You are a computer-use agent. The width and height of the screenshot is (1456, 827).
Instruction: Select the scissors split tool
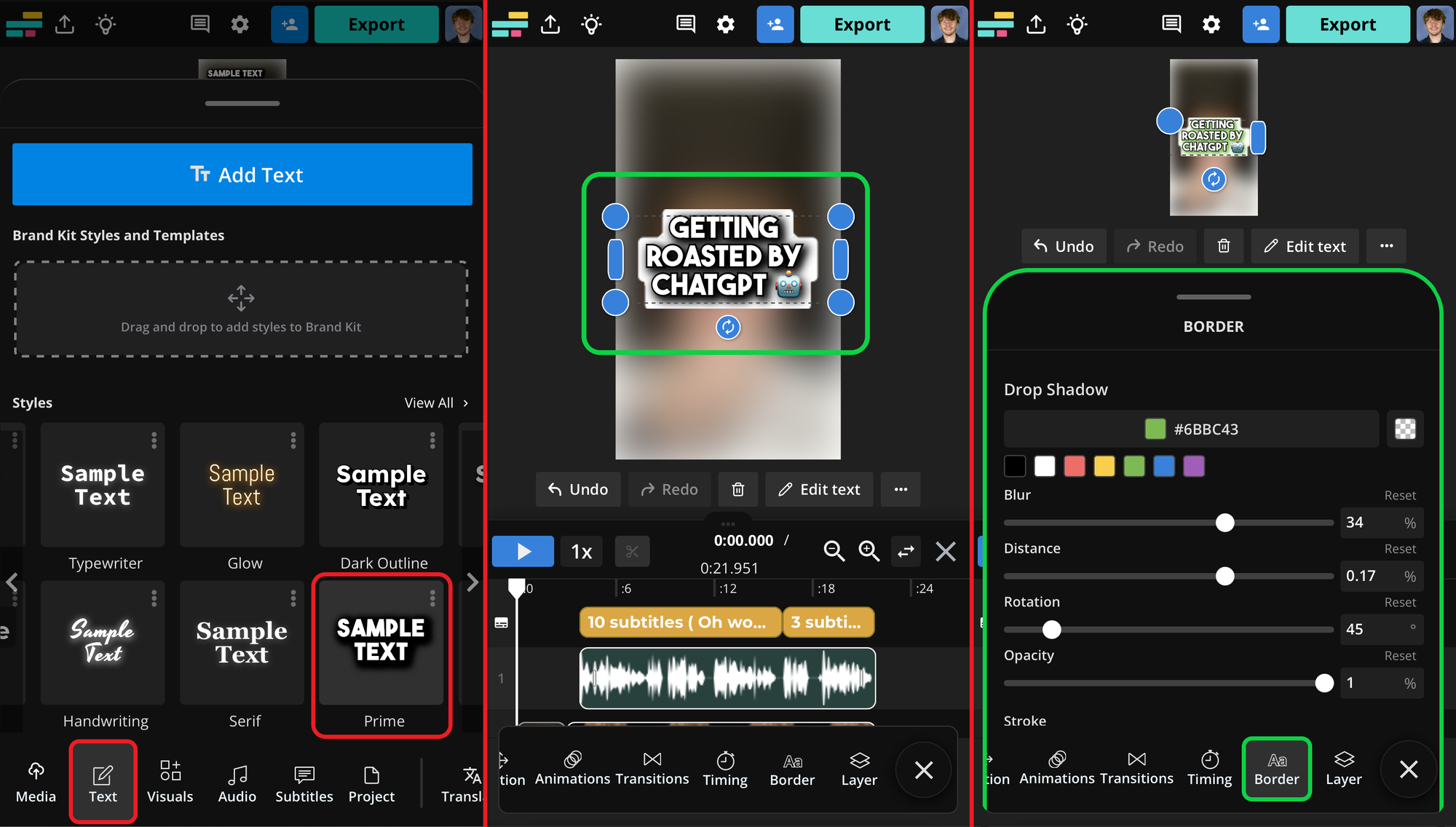[x=632, y=551]
